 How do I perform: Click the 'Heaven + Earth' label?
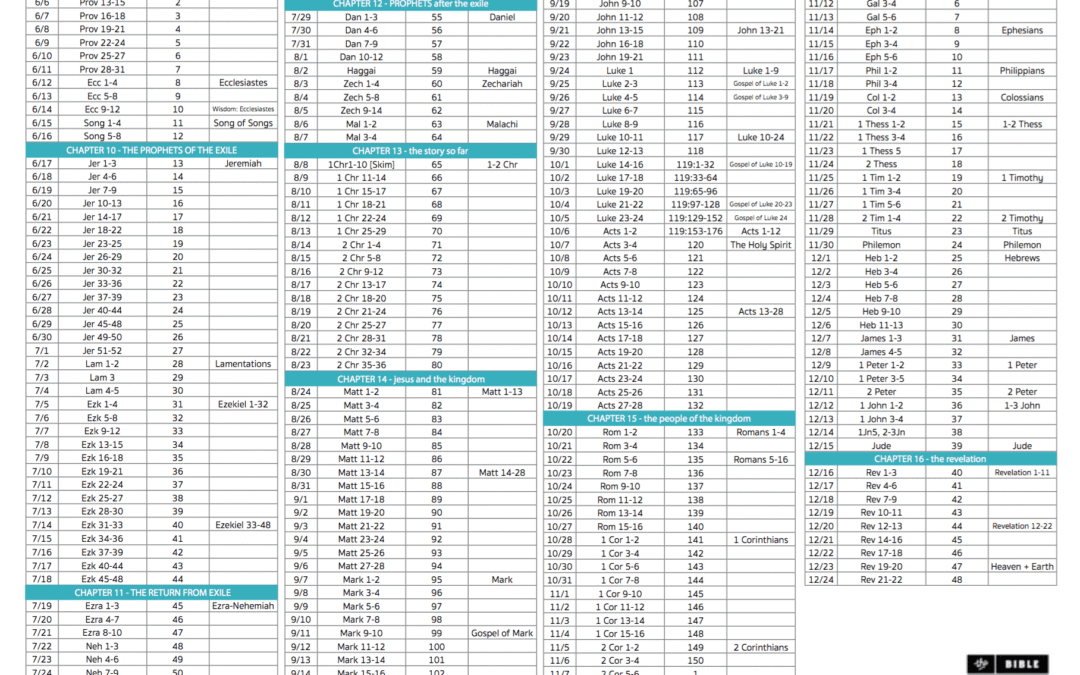coord(1021,566)
